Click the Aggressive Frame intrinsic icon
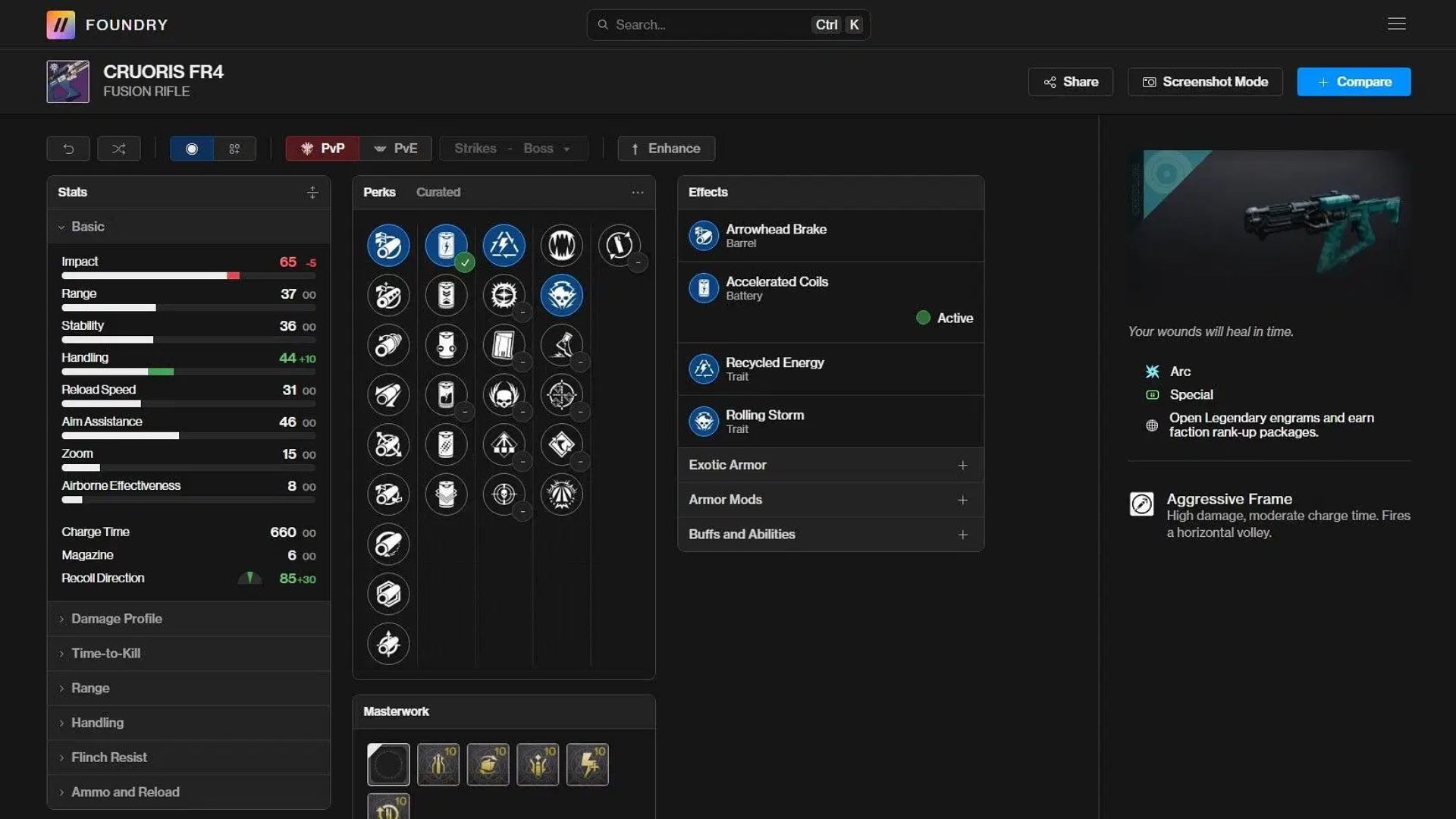This screenshot has height=819, width=1456. (x=1141, y=504)
